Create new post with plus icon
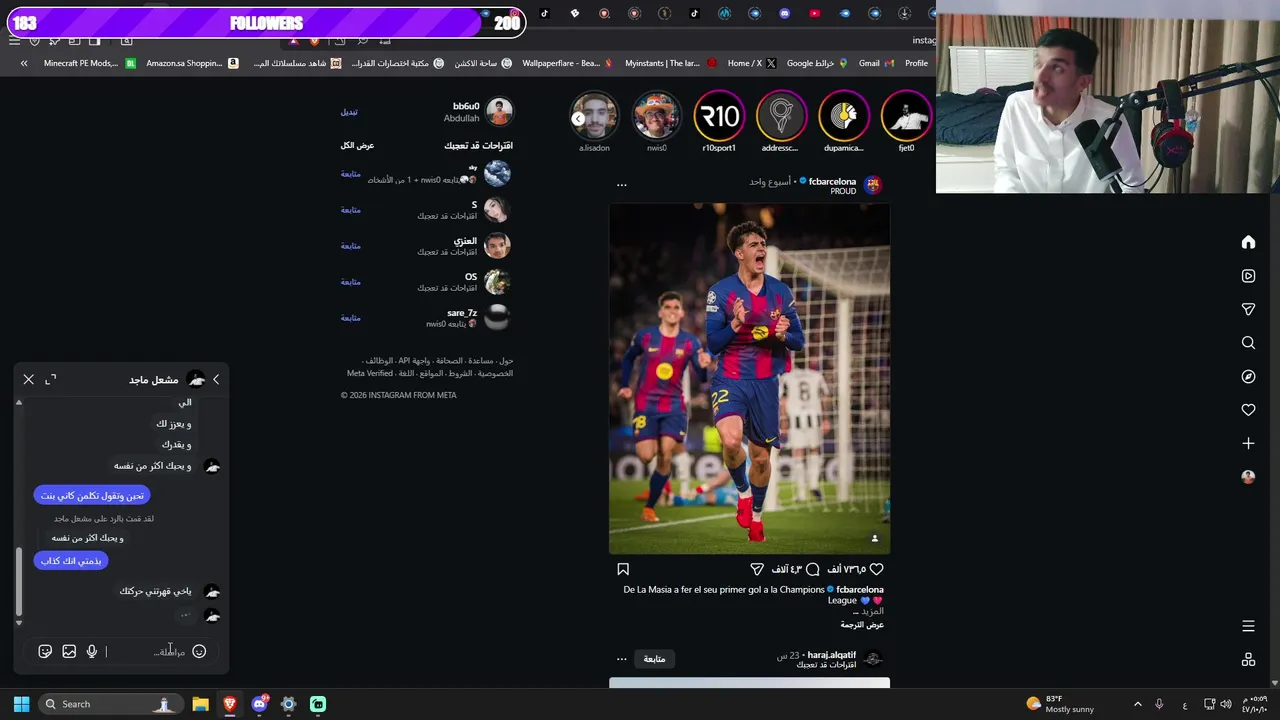 click(1248, 443)
